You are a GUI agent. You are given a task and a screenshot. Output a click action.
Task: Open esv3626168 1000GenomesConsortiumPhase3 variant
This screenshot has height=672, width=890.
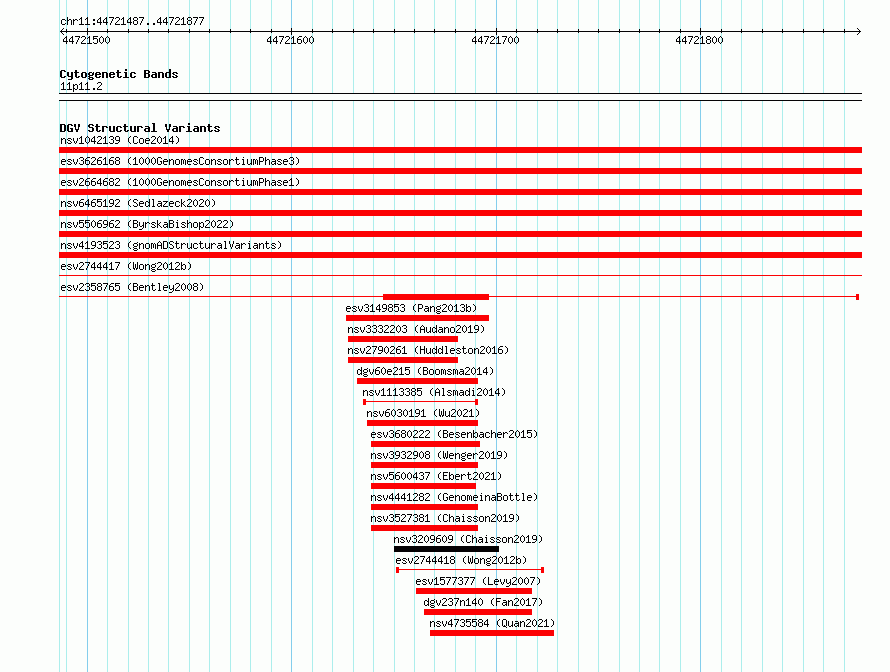pos(180,161)
